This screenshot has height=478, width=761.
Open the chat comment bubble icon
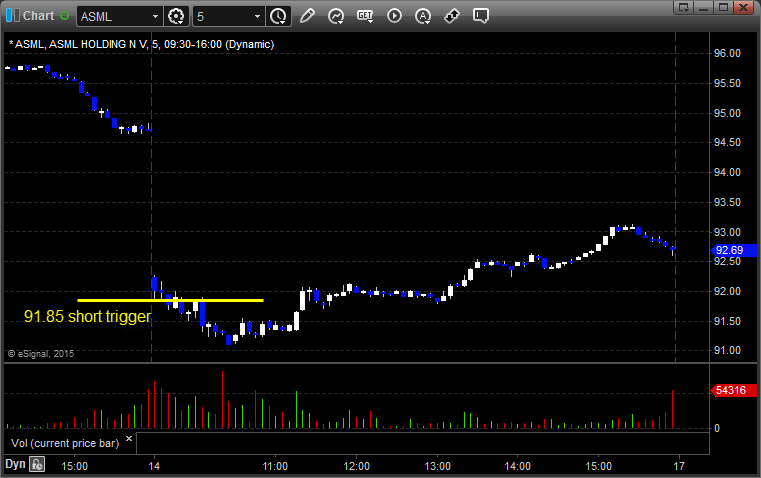(481, 16)
